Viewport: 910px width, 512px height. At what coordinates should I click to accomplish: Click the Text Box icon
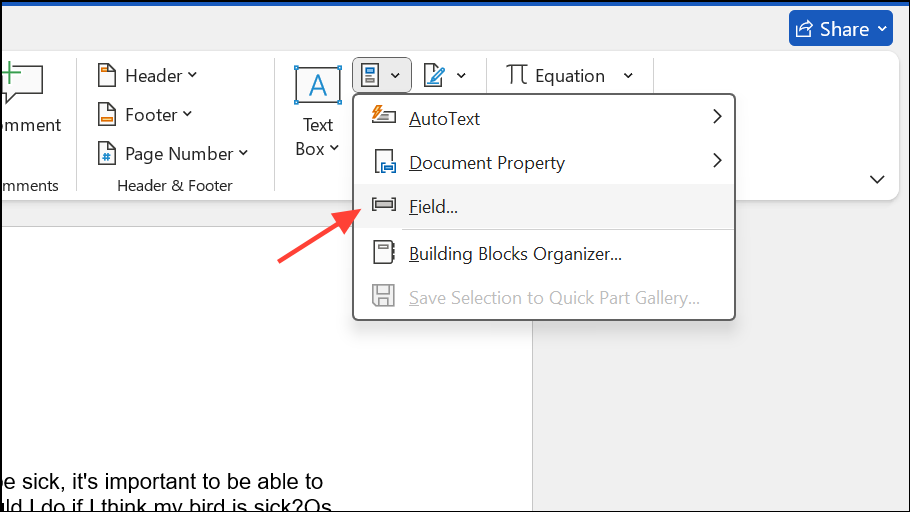click(317, 86)
